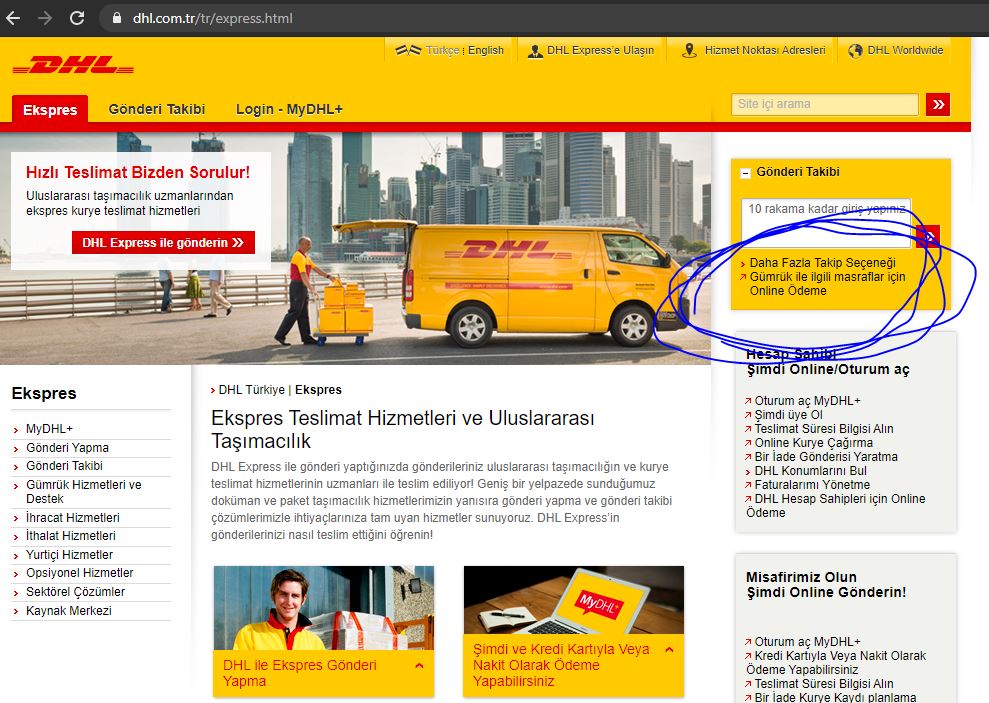Click the Hızlı Teslimat Bizden Sorulur! headline
Viewport: 989px width, 703px height.
click(138, 172)
